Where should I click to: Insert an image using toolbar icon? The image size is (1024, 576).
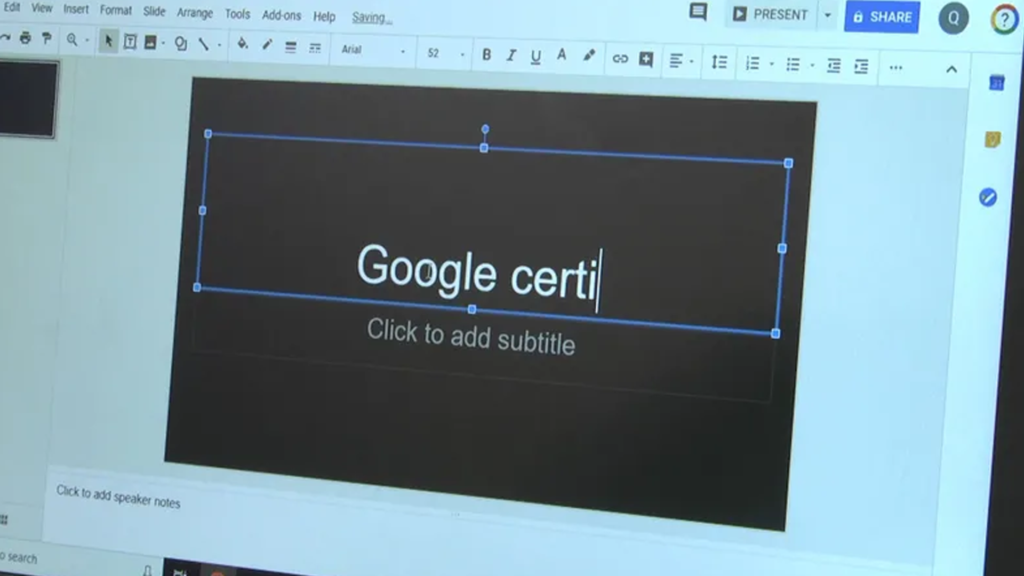pos(150,43)
